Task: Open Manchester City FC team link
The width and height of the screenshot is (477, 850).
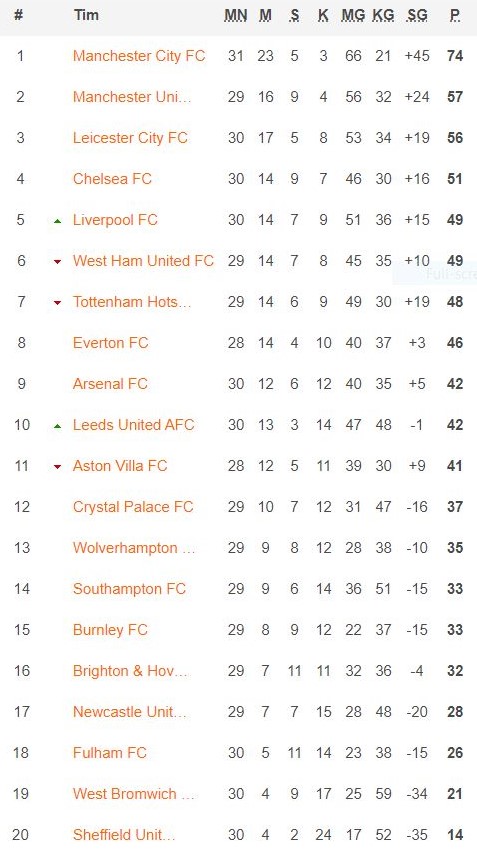Action: click(x=139, y=56)
